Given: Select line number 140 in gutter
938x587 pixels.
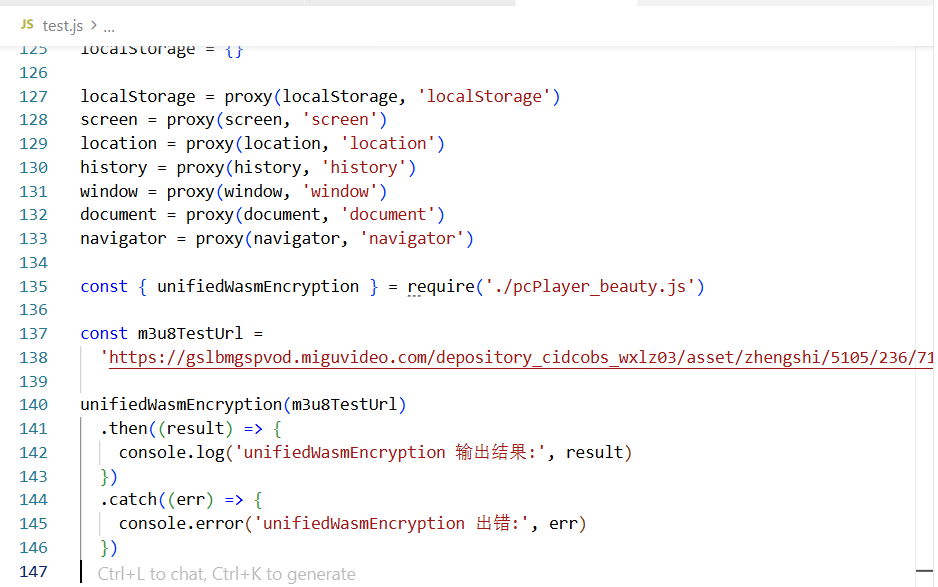Looking at the screenshot, I should pos(34,405).
